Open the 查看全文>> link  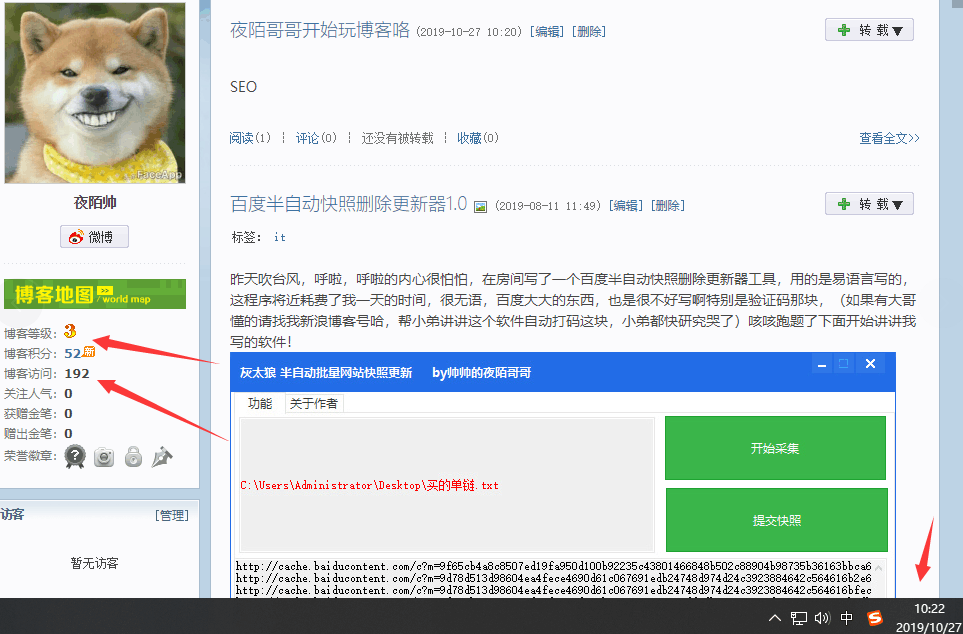pyautogui.click(x=888, y=138)
